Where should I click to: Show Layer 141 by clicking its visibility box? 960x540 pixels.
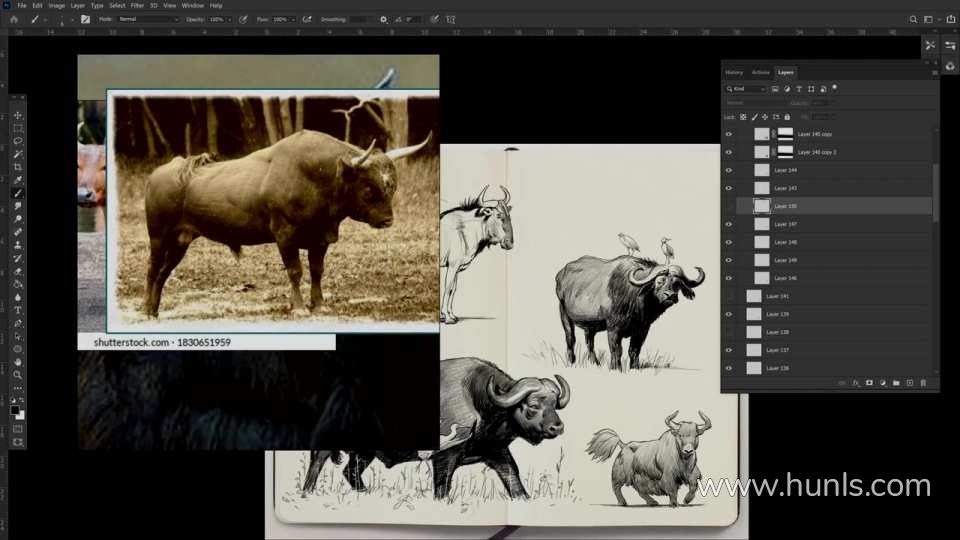pos(728,296)
